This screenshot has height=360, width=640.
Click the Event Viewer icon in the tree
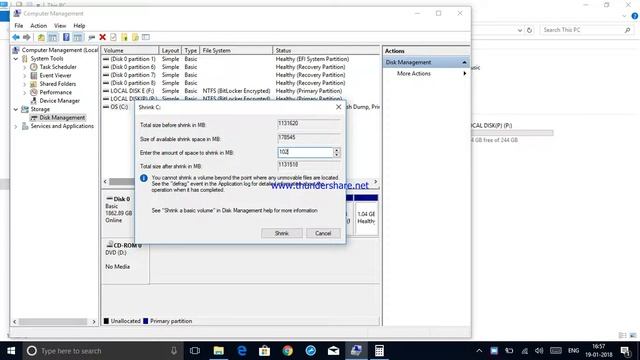(x=34, y=76)
